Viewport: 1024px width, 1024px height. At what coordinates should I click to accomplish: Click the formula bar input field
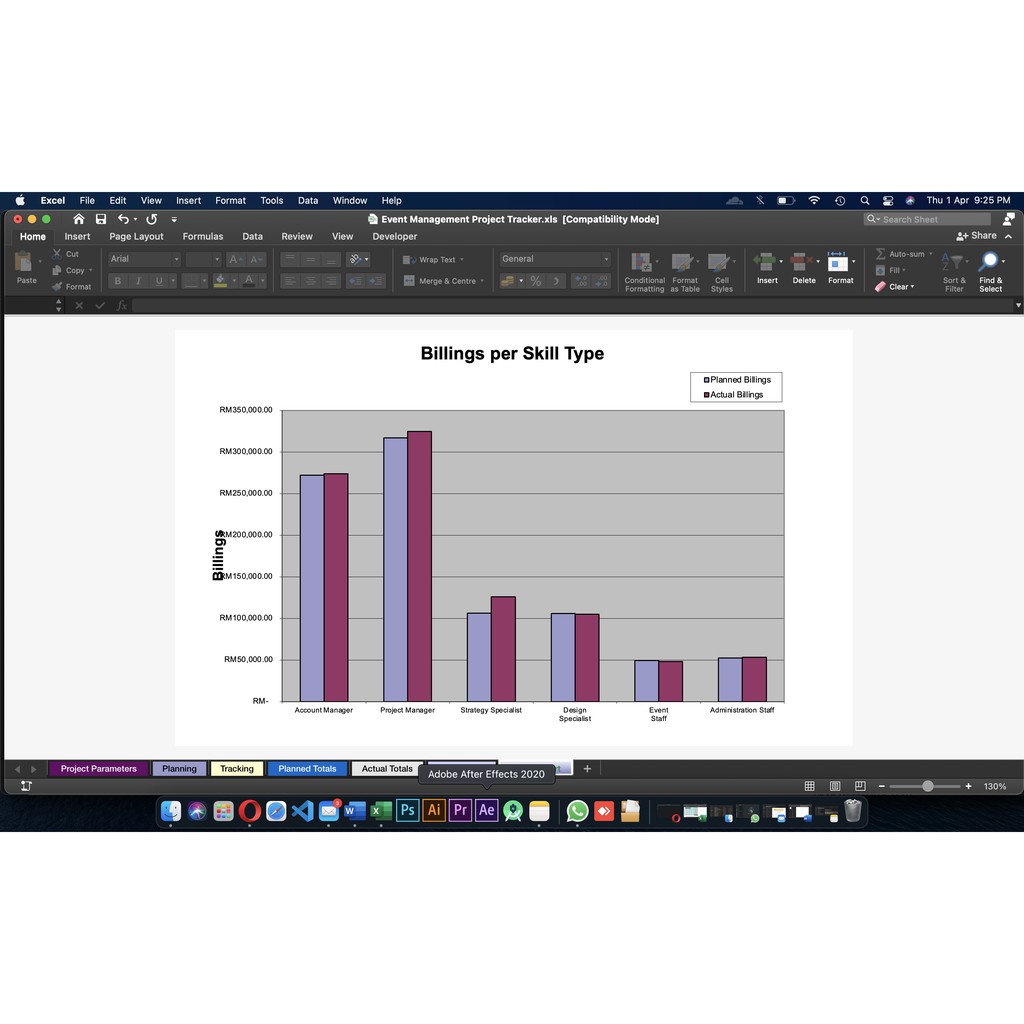pos(572,305)
